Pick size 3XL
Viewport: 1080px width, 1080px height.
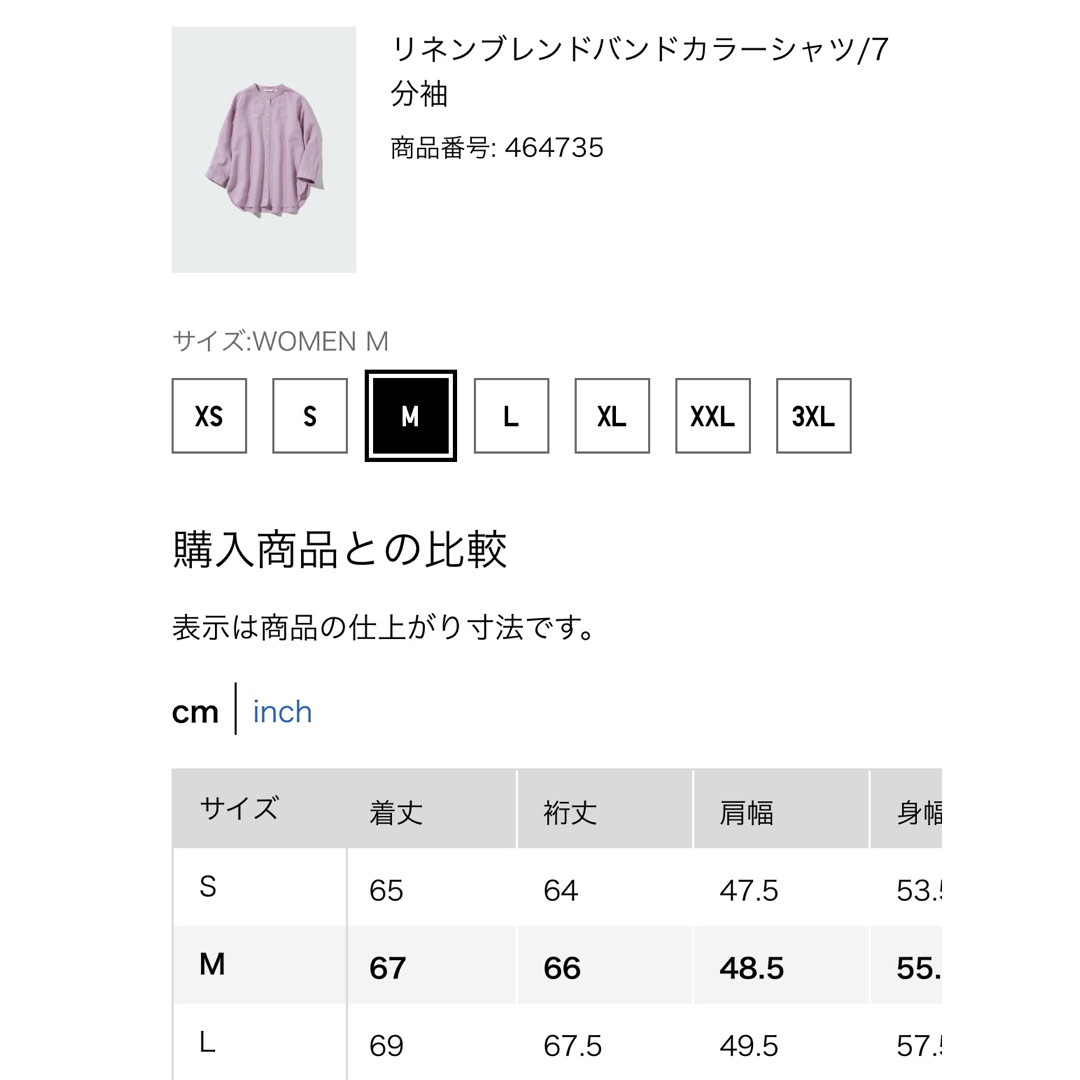pyautogui.click(x=813, y=415)
